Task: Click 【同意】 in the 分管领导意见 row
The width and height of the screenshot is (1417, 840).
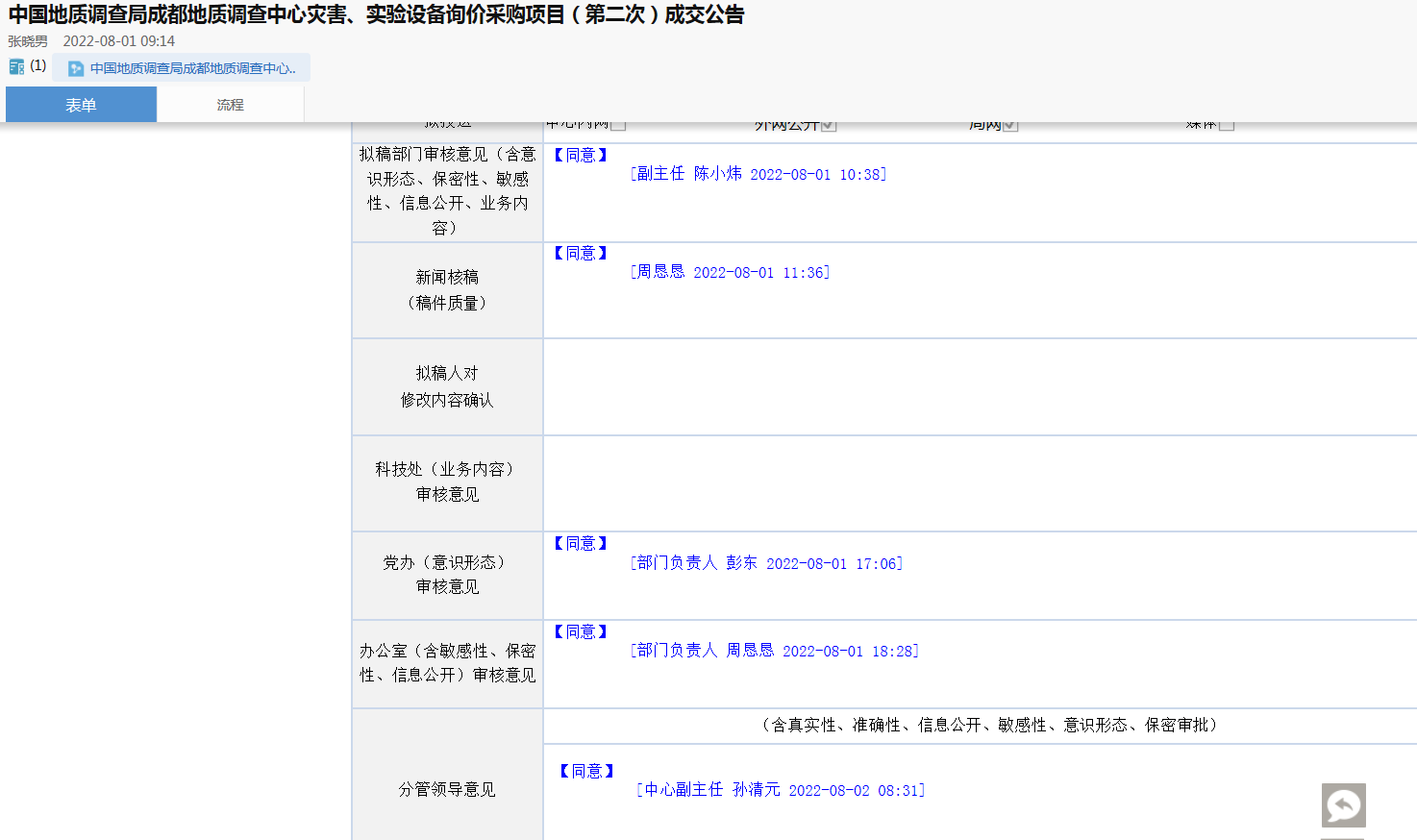Action: [x=586, y=771]
